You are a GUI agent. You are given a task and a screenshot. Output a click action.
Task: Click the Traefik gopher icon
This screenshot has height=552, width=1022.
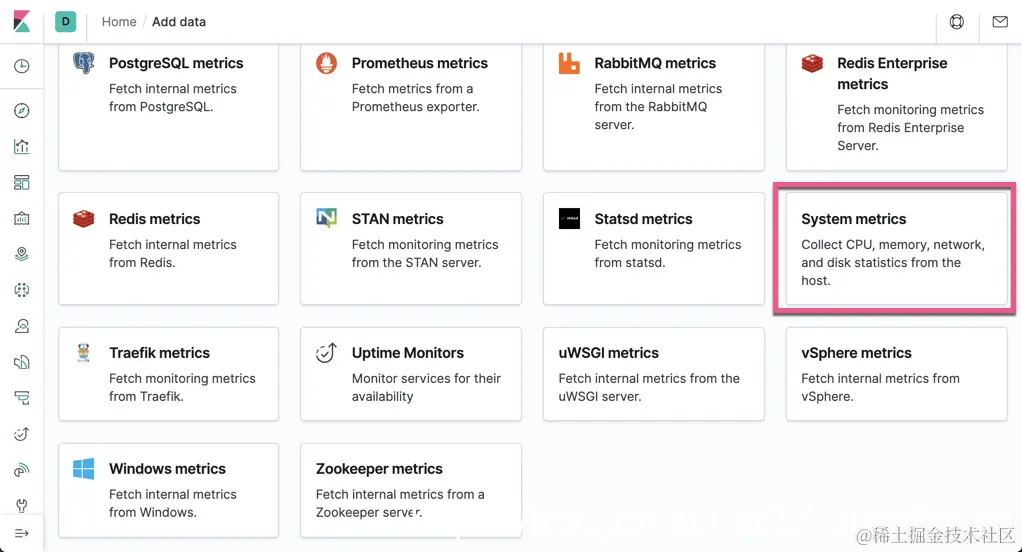83,353
